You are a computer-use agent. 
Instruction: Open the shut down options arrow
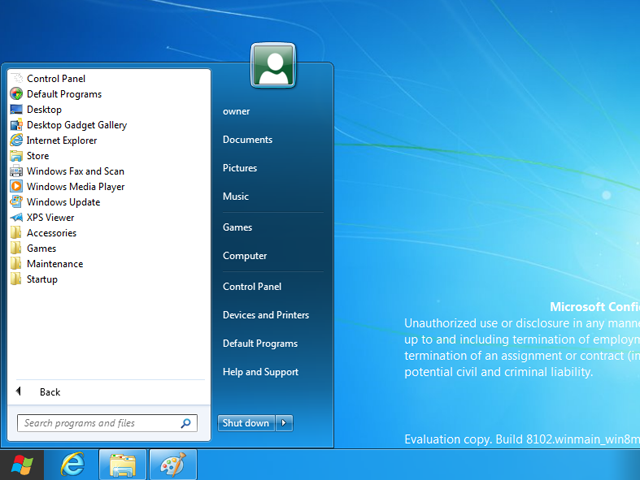pos(285,423)
